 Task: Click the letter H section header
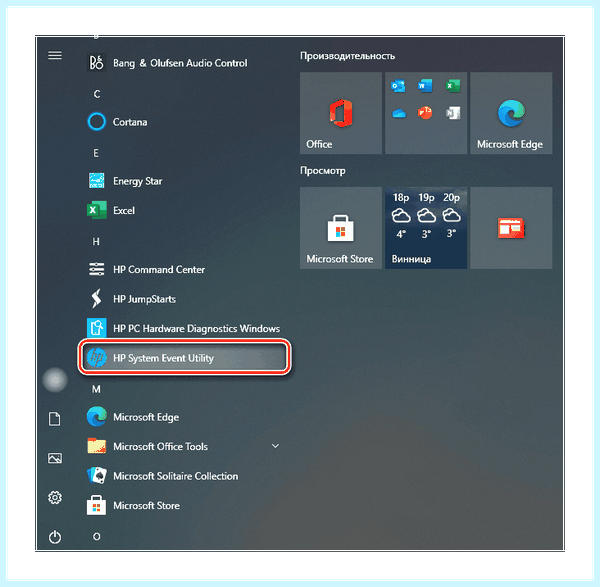[96, 241]
